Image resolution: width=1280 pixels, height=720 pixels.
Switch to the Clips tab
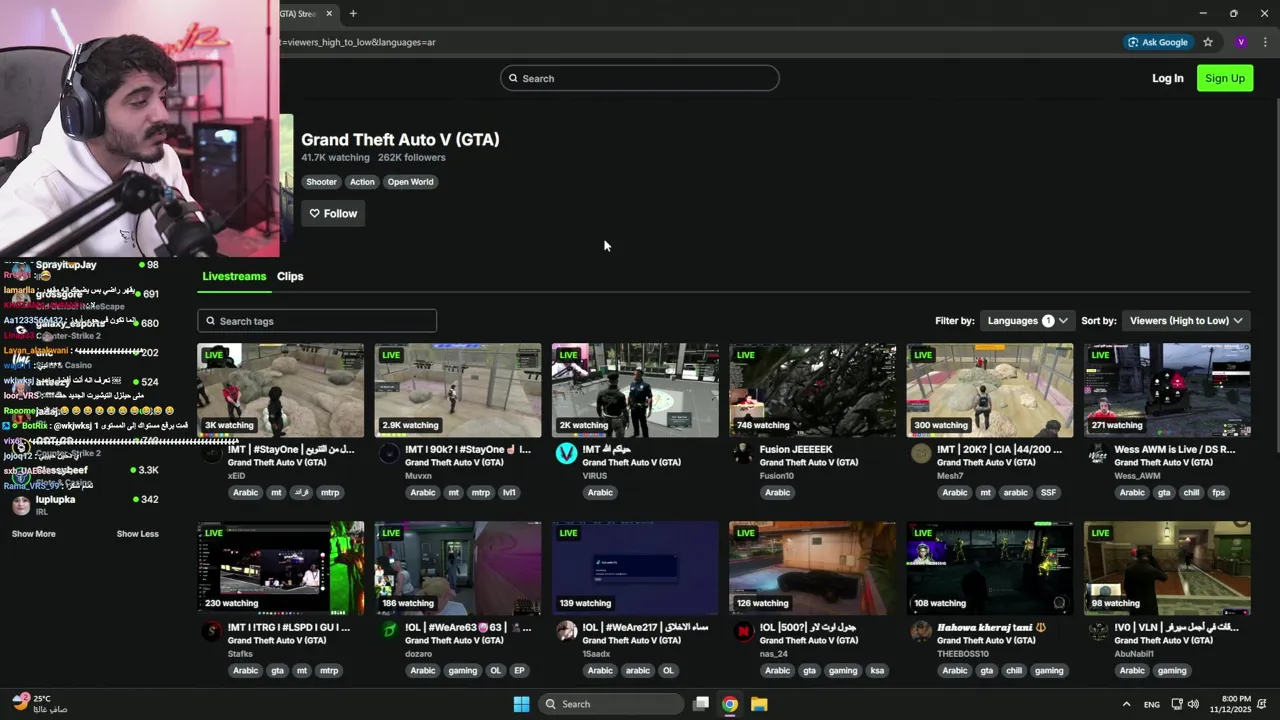point(290,276)
